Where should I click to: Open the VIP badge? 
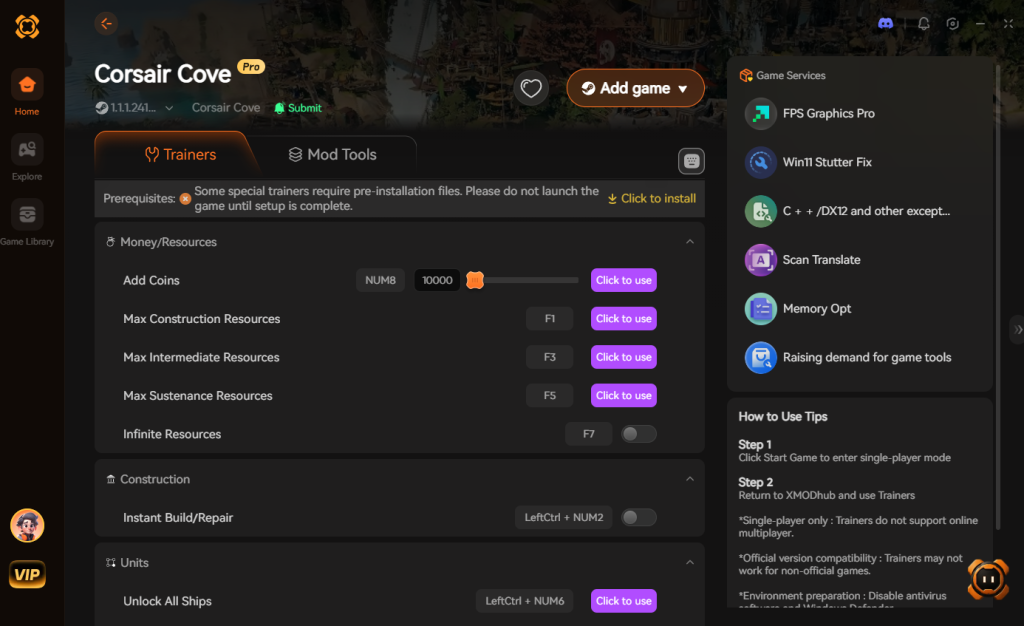tap(27, 574)
